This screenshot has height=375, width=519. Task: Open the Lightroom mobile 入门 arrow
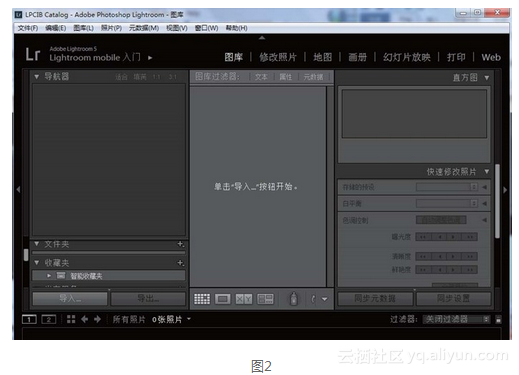tap(150, 58)
